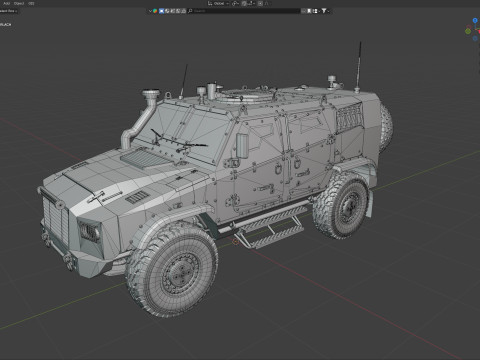
Task: Select the side step board under doors
Action: tap(271, 227)
